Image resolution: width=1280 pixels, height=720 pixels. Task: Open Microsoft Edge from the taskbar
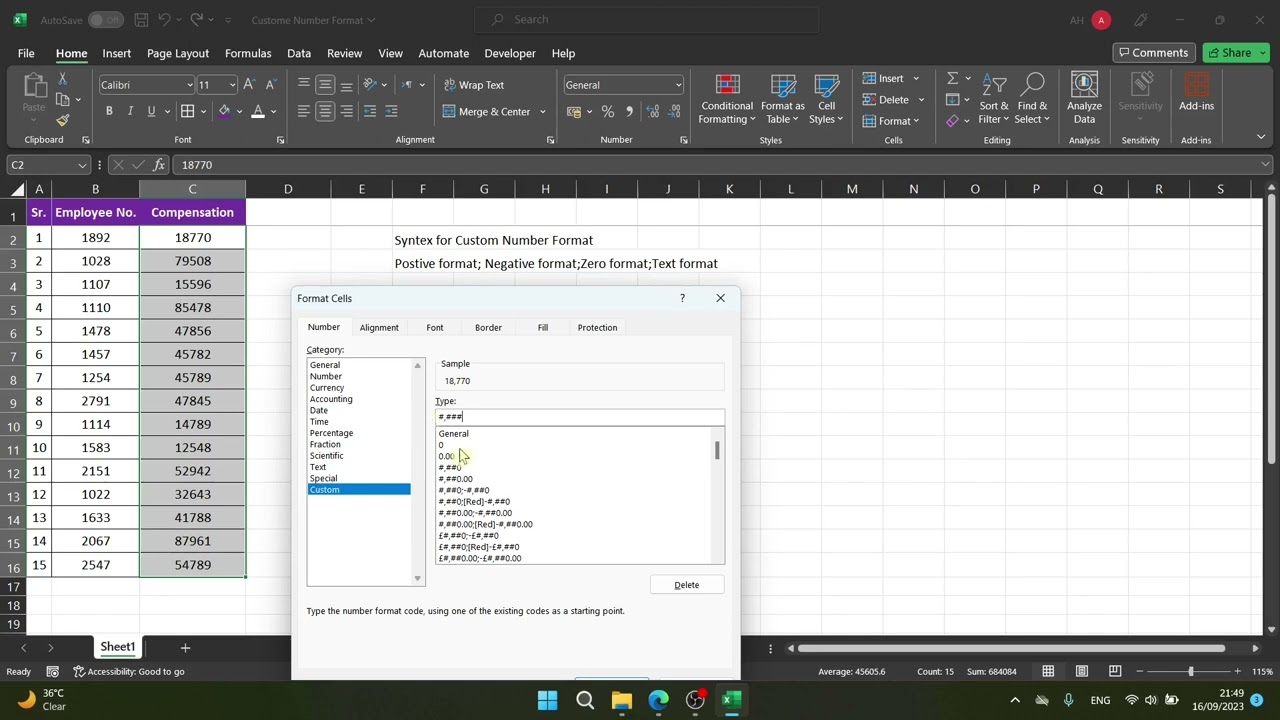click(658, 700)
